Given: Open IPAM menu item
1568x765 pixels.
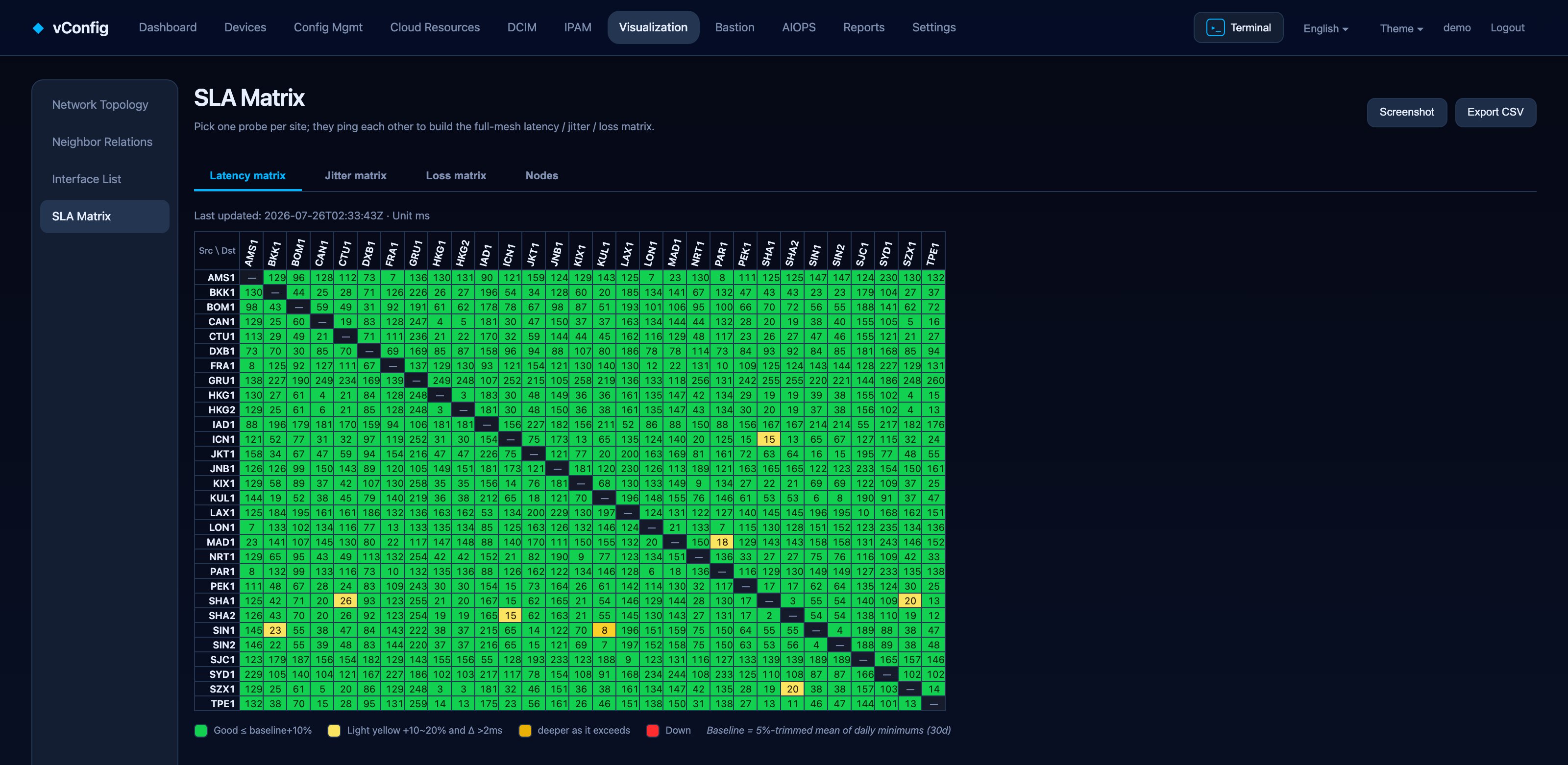Looking at the screenshot, I should [578, 27].
